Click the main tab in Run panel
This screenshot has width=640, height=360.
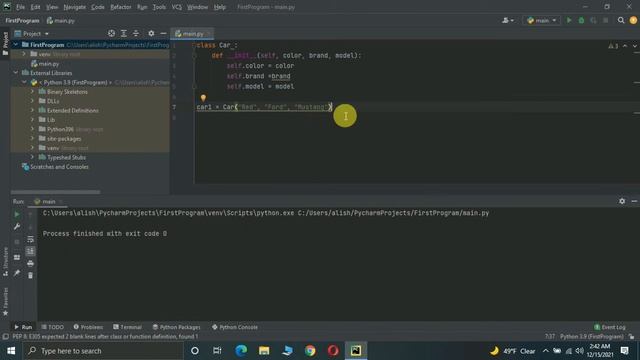point(49,201)
